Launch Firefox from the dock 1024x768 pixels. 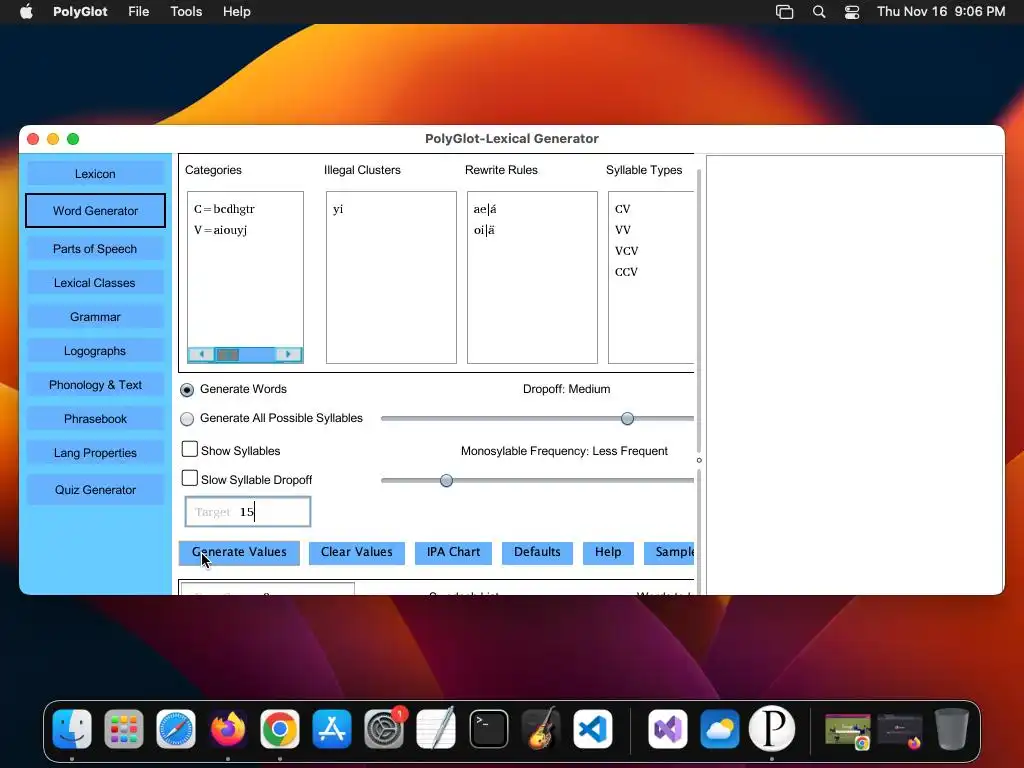tap(228, 729)
